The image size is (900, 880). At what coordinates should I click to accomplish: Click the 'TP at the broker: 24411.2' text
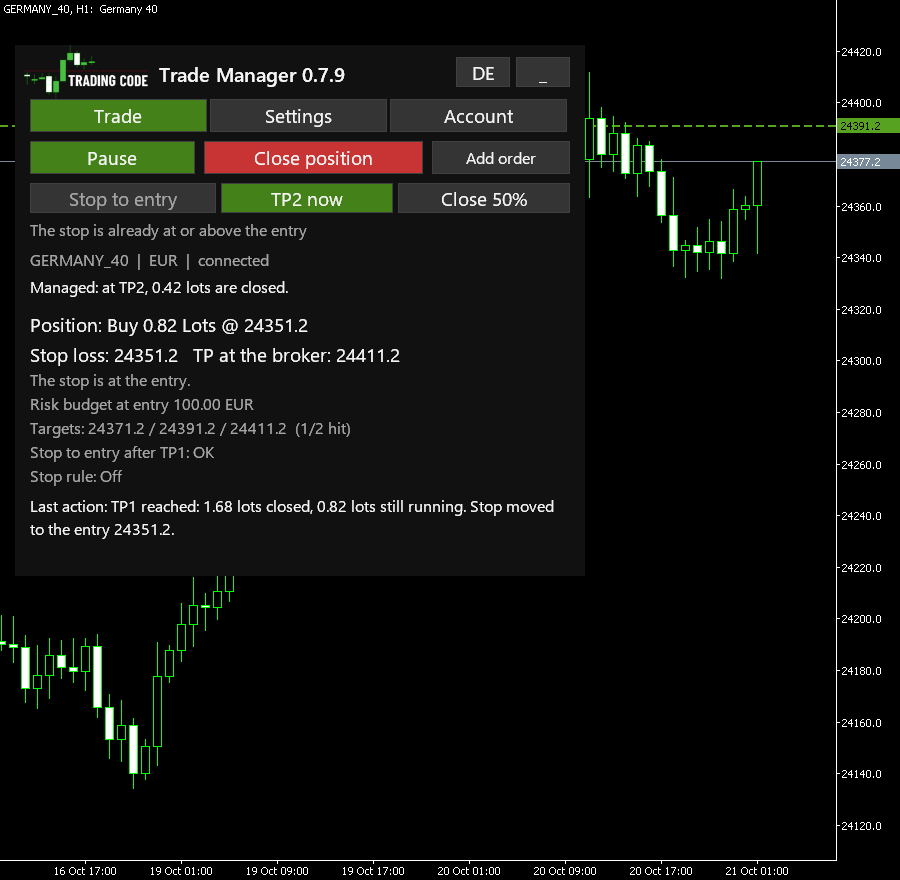[296, 355]
